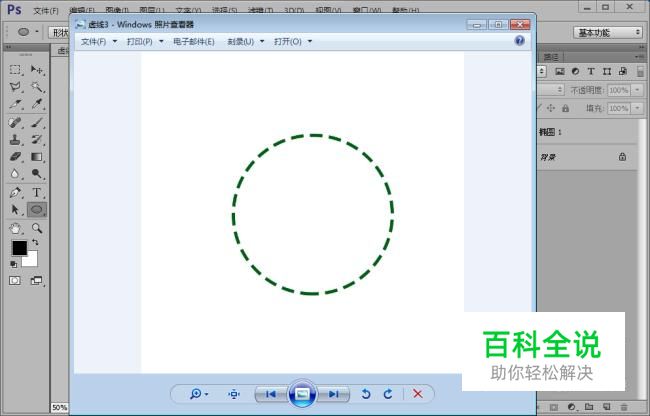This screenshot has width=650, height=416.
Task: Select the Blur tool
Action: [x=15, y=174]
